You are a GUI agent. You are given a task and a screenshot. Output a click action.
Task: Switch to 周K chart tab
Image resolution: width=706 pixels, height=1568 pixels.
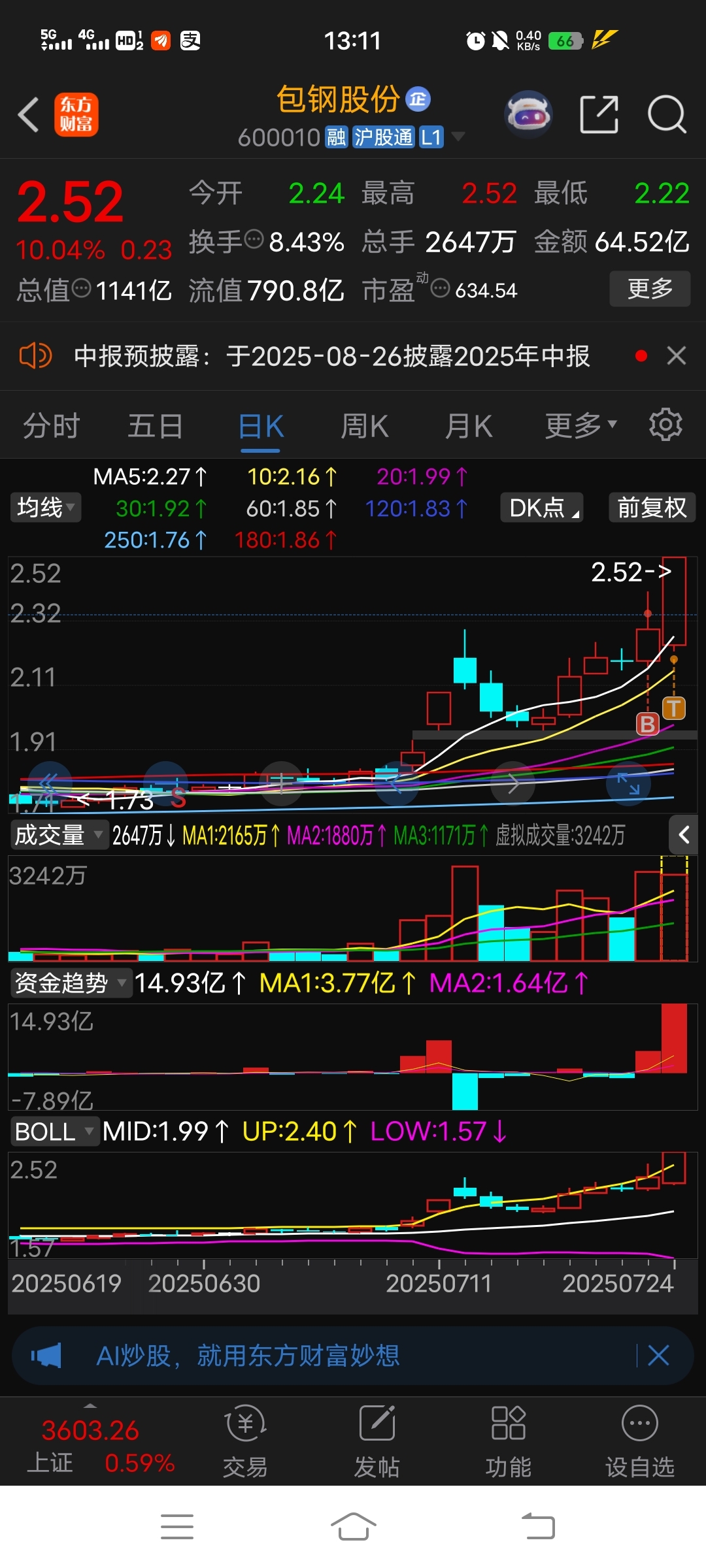pos(365,426)
